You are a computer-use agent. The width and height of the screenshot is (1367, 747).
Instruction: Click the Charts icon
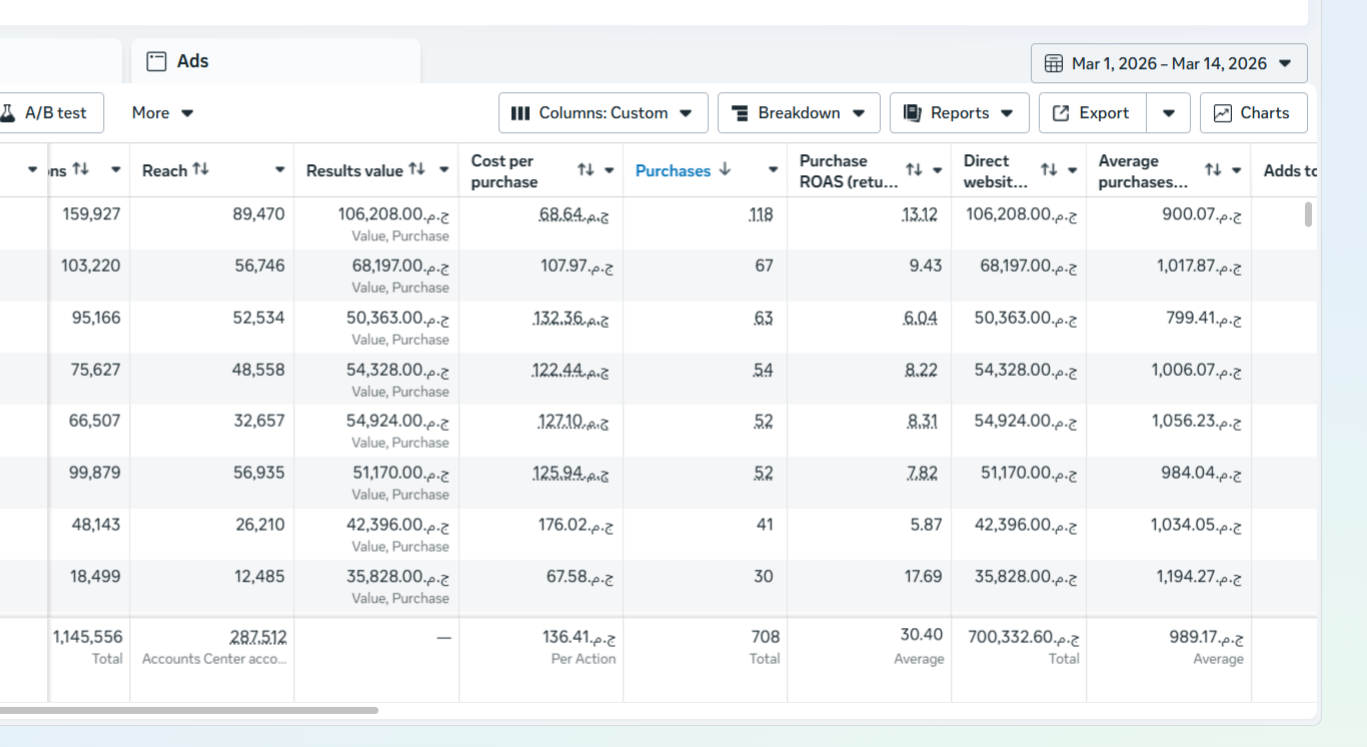click(1222, 113)
